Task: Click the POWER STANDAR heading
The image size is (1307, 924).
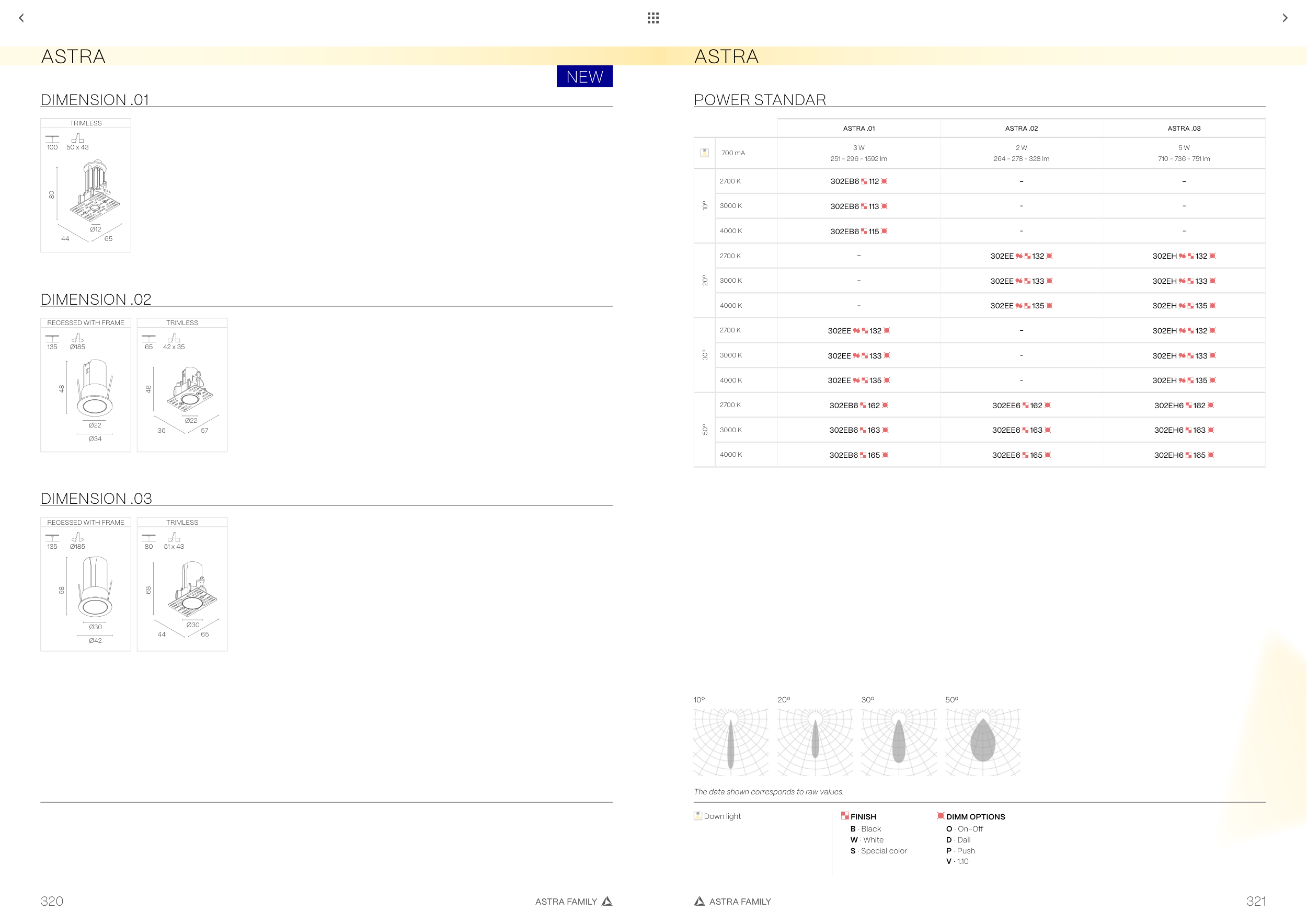Action: (x=760, y=100)
